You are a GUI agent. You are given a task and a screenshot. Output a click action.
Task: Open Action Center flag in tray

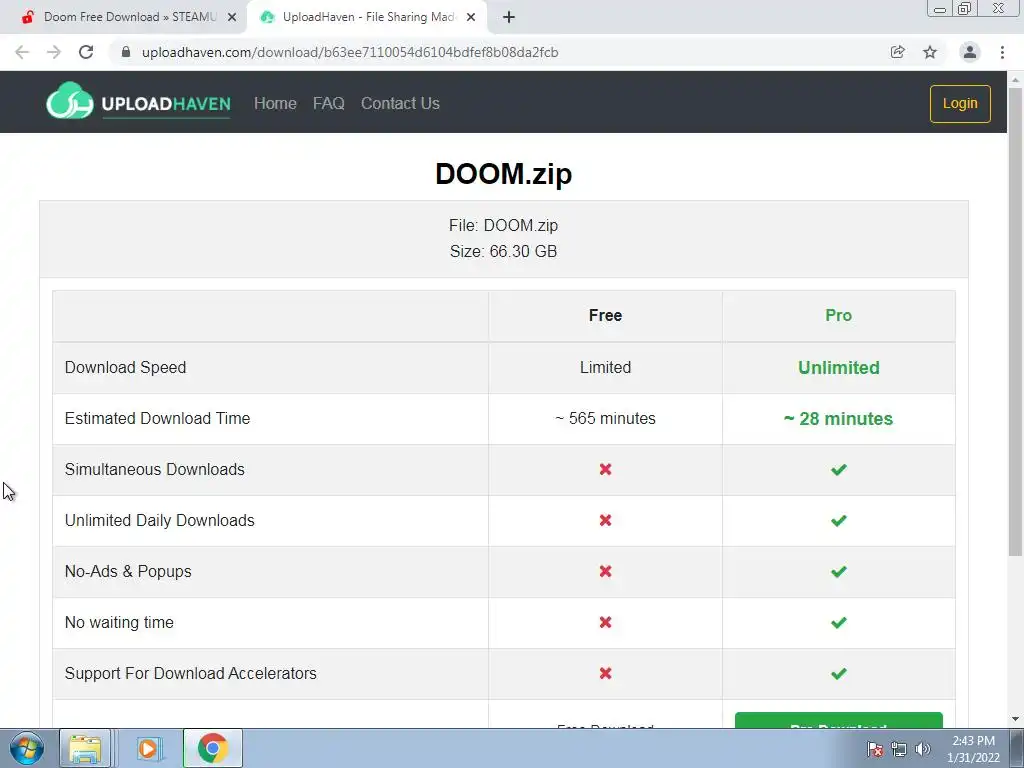tap(875, 749)
